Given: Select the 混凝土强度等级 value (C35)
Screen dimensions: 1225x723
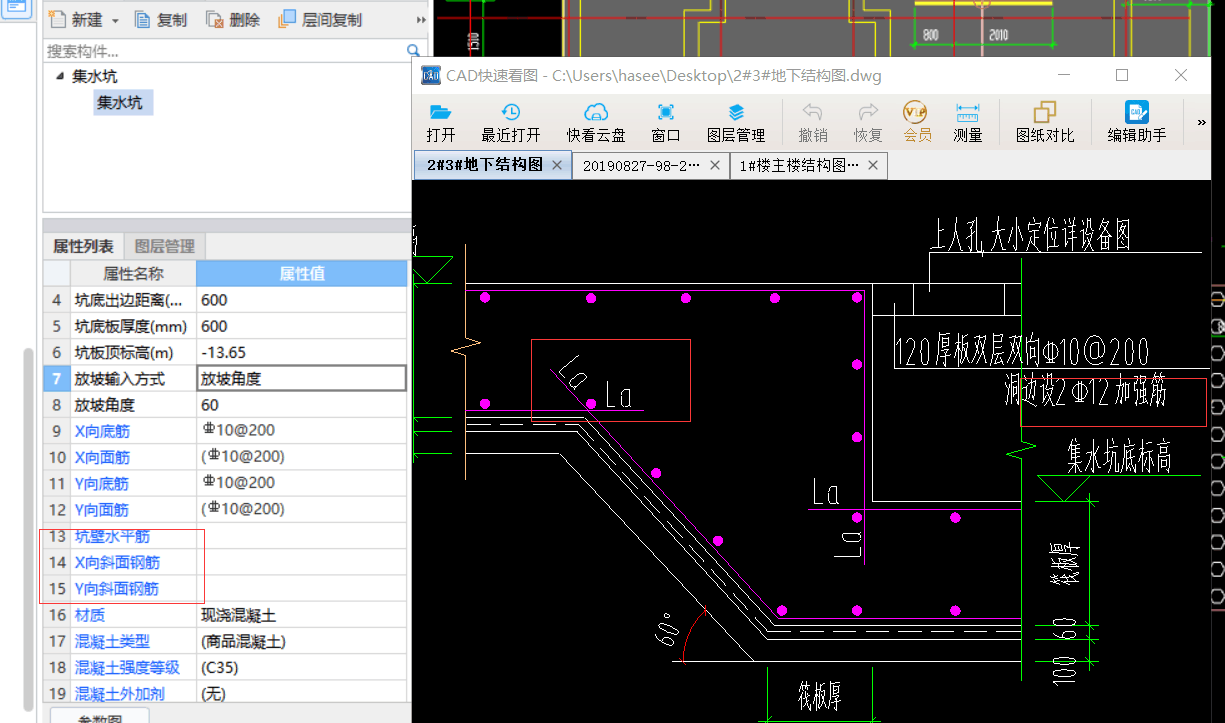Looking at the screenshot, I should tap(302, 667).
